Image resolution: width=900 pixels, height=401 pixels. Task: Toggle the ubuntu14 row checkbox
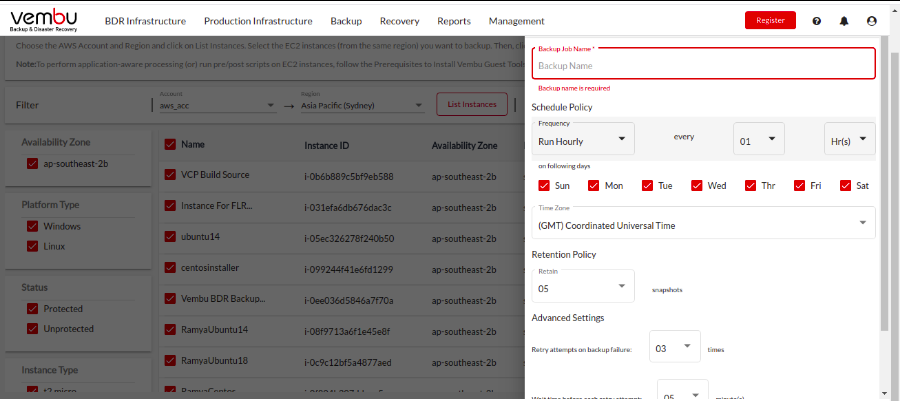click(x=170, y=236)
